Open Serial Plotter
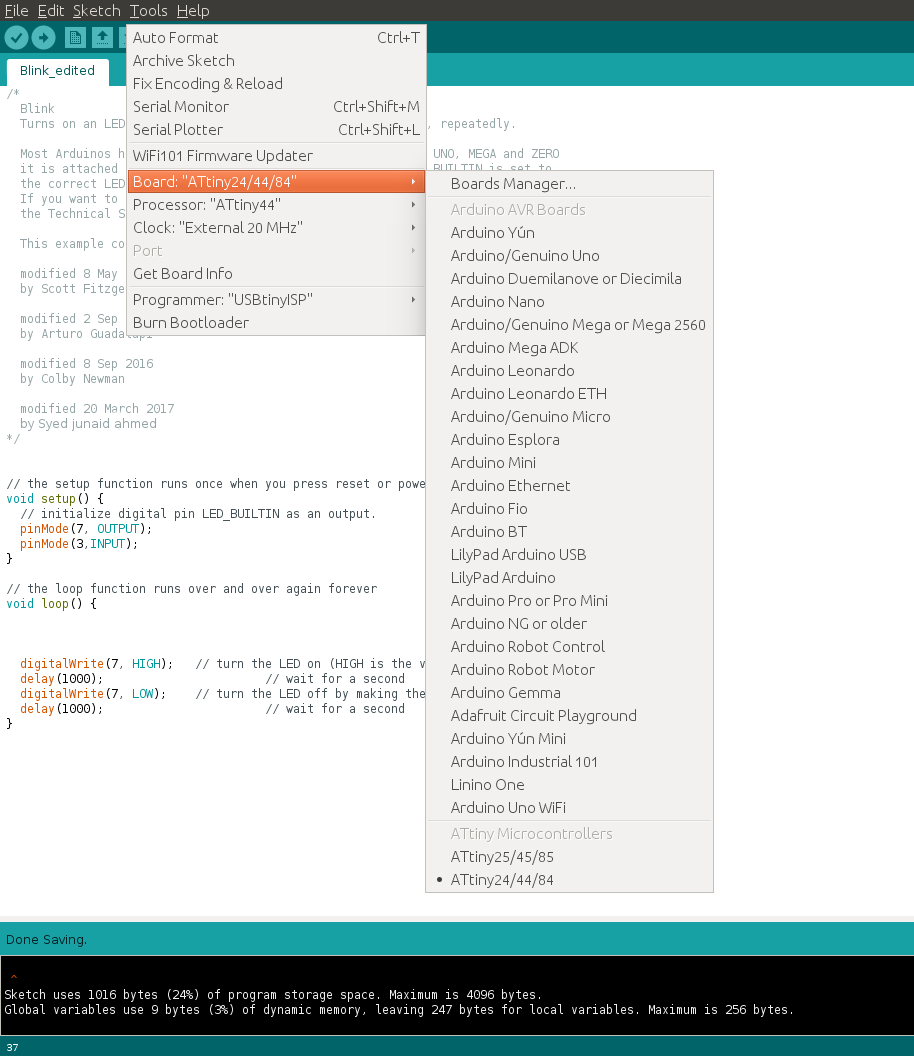 (x=177, y=129)
